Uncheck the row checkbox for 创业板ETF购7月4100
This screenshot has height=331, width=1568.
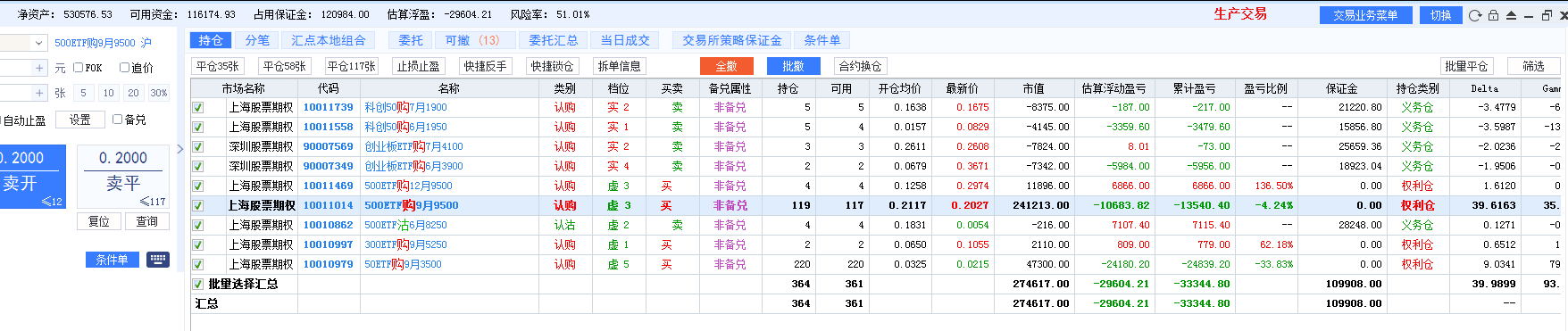pyautogui.click(x=198, y=146)
